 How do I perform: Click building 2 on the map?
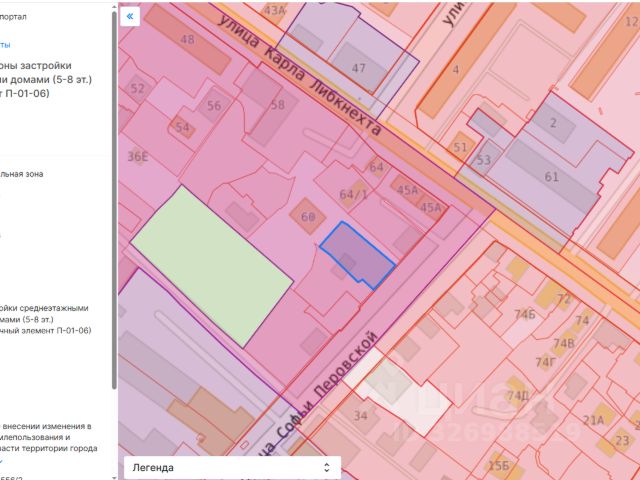(x=553, y=123)
